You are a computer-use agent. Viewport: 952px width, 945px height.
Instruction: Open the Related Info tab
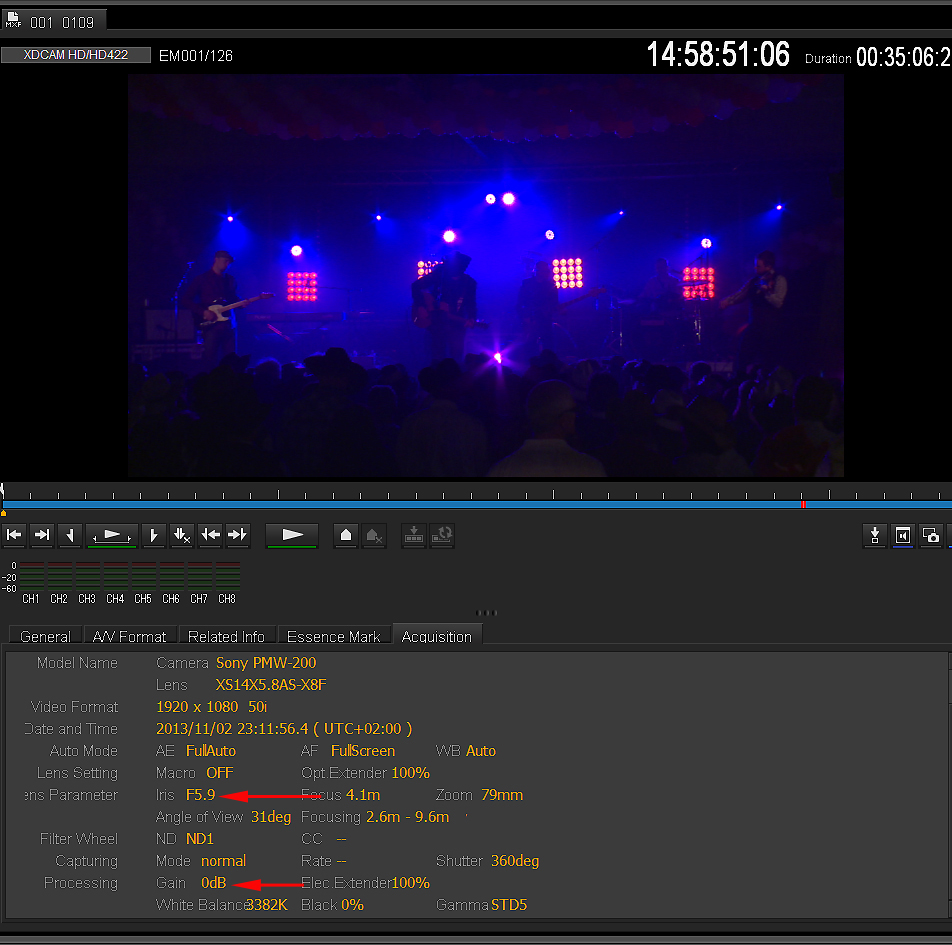[x=226, y=636]
